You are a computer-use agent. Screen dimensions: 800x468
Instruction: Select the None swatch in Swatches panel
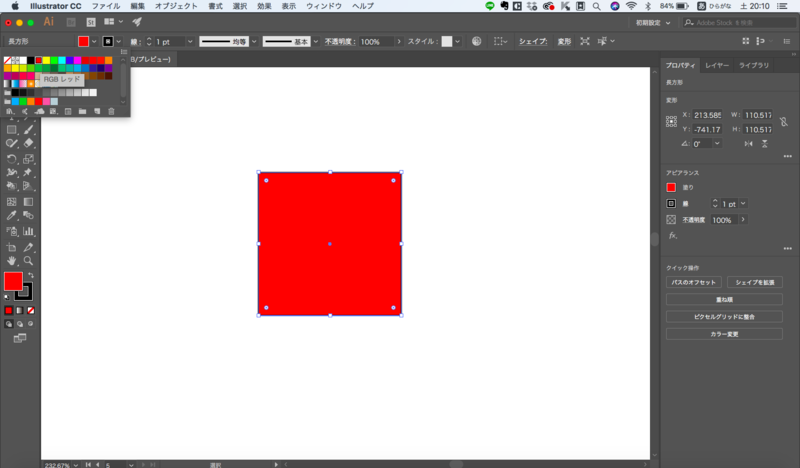click(7, 60)
